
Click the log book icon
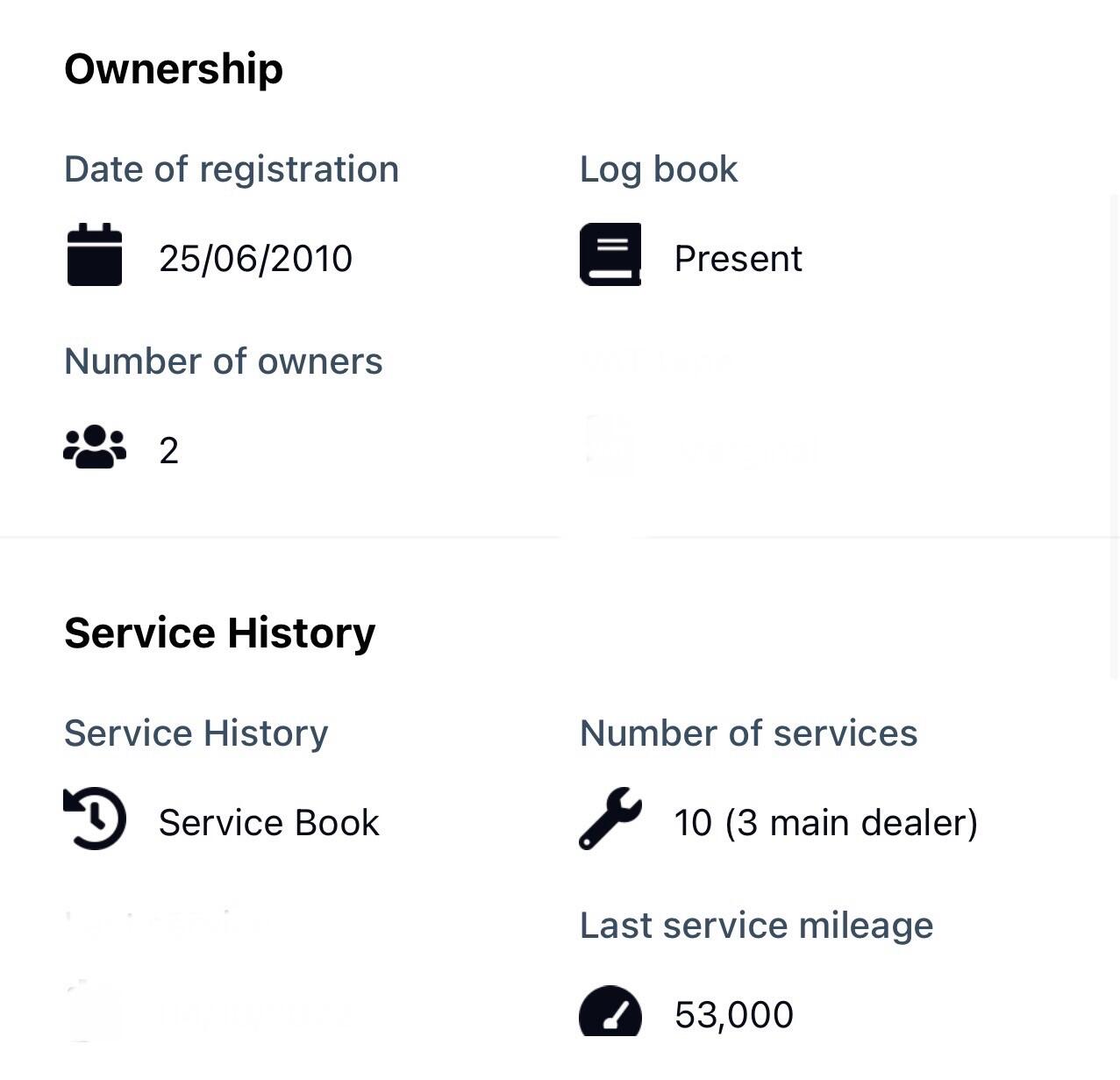(x=610, y=255)
